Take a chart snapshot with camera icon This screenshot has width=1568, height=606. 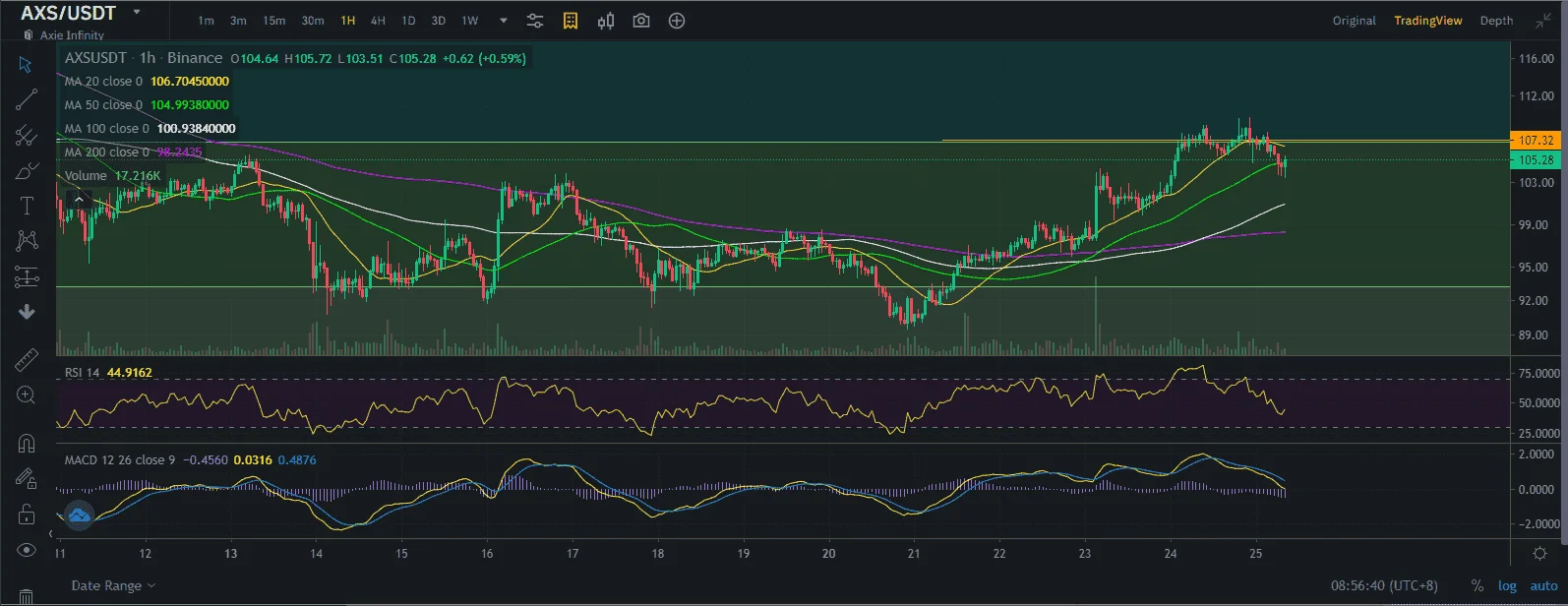pyautogui.click(x=641, y=21)
